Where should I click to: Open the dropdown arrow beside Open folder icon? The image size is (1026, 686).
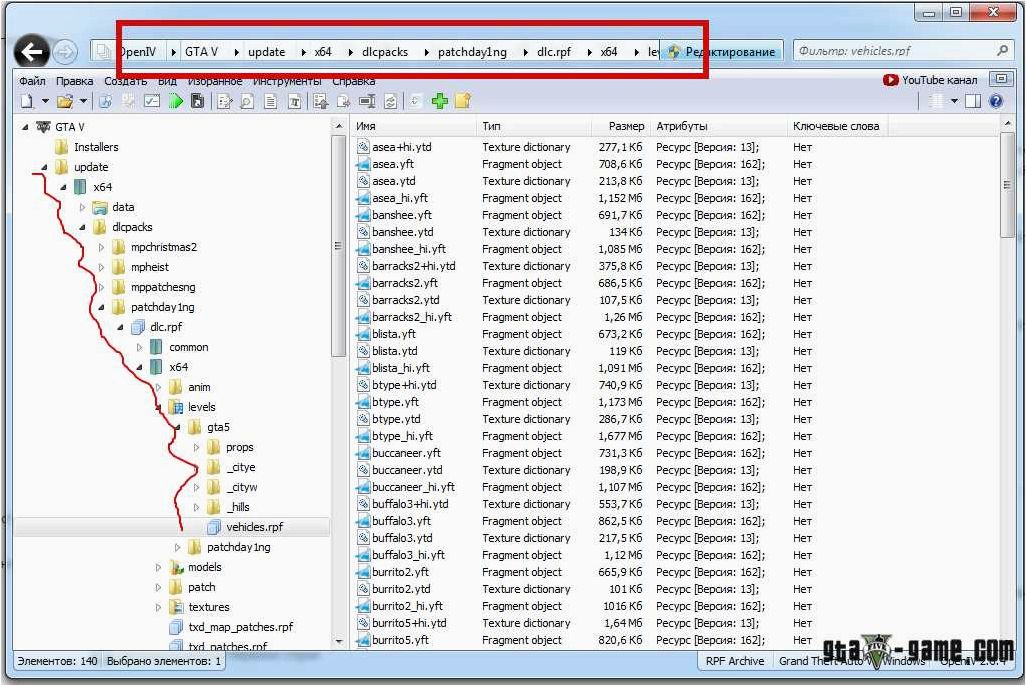tap(83, 101)
